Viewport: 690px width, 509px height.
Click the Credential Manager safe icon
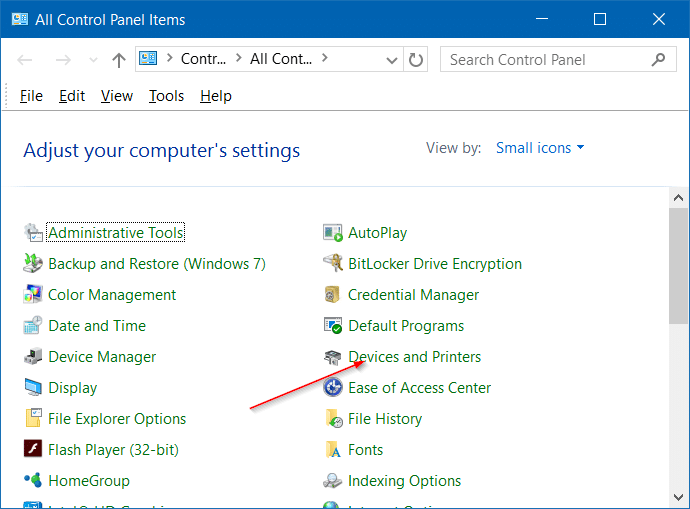tap(333, 295)
